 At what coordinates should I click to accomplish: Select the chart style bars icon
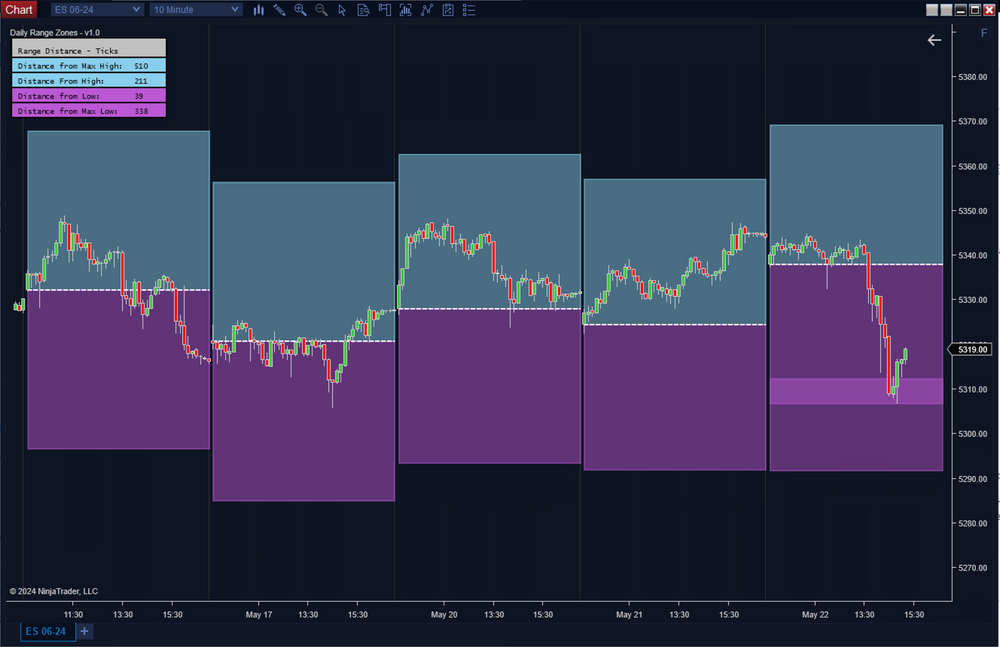coord(259,9)
